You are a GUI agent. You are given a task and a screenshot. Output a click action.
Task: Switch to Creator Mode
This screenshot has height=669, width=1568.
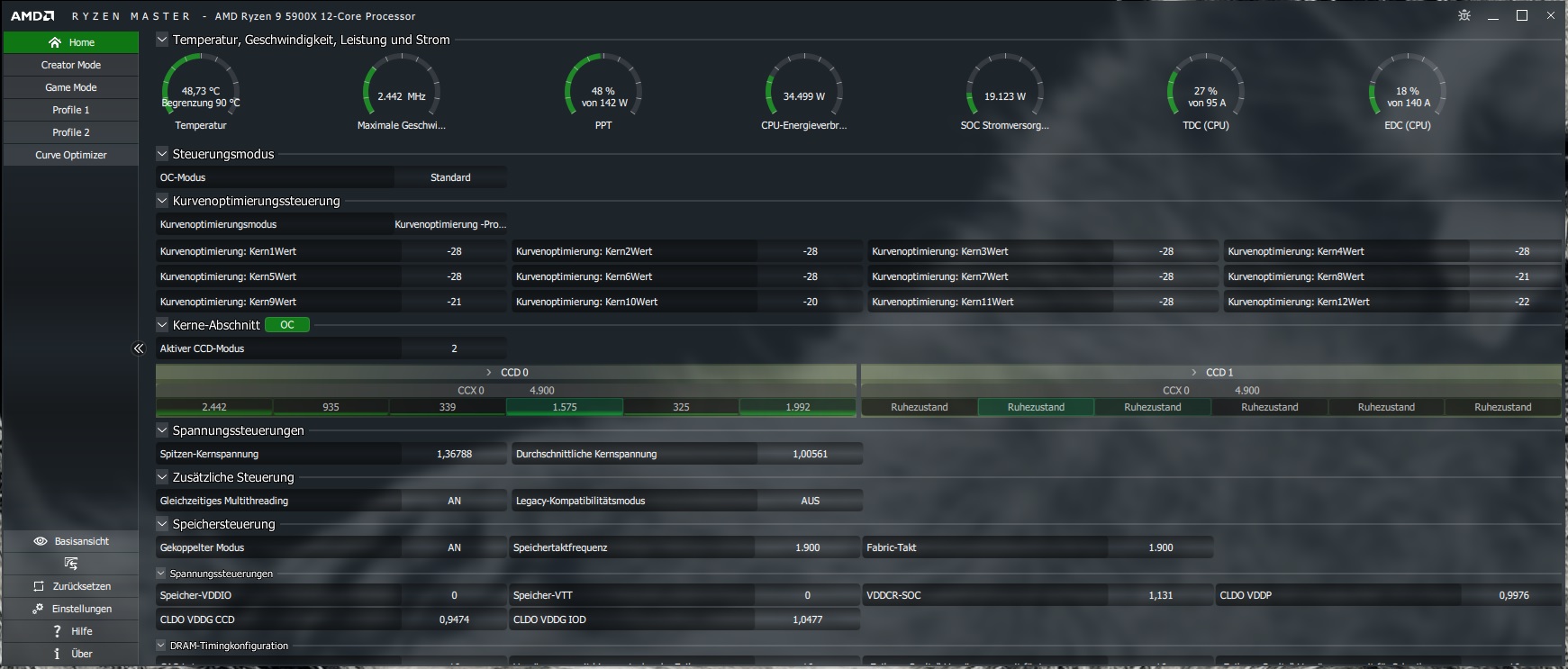click(70, 65)
